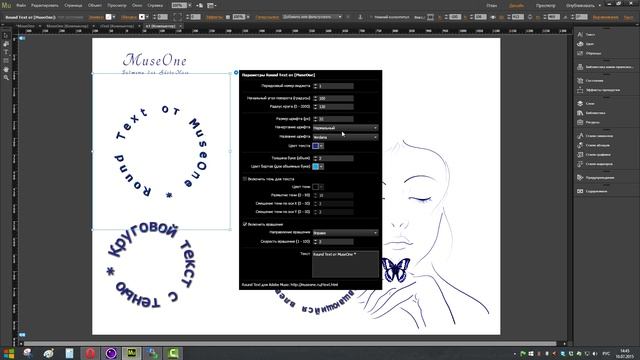Click Скорость вращения value field
This screenshot has width=640, height=360.
[336, 242]
